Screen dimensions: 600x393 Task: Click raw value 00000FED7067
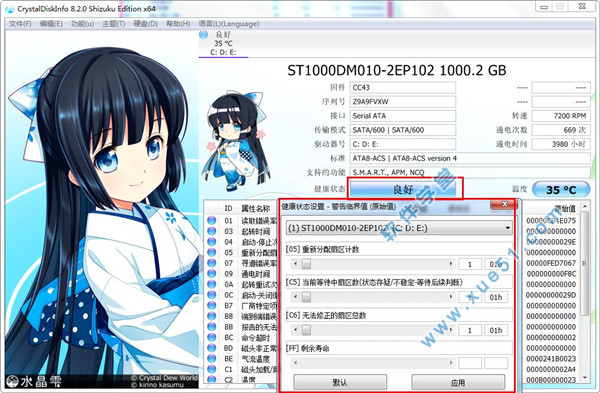click(551, 263)
